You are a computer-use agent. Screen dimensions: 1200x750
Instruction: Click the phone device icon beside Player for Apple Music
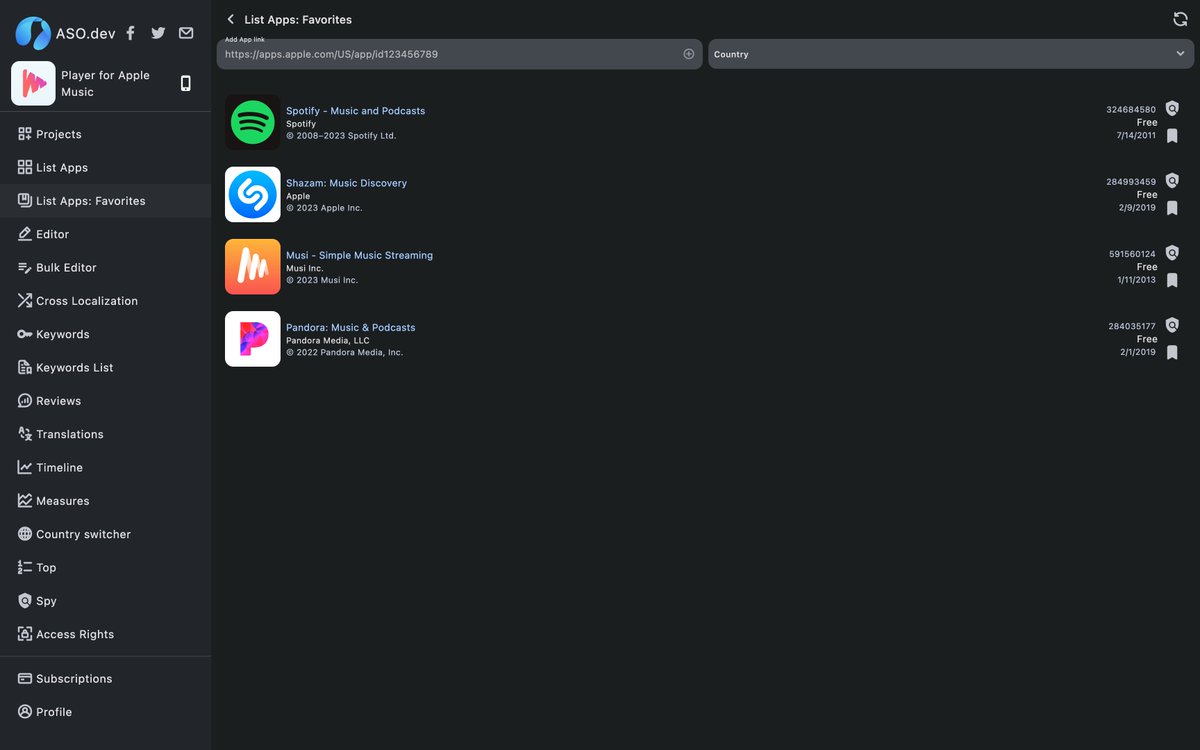185,83
